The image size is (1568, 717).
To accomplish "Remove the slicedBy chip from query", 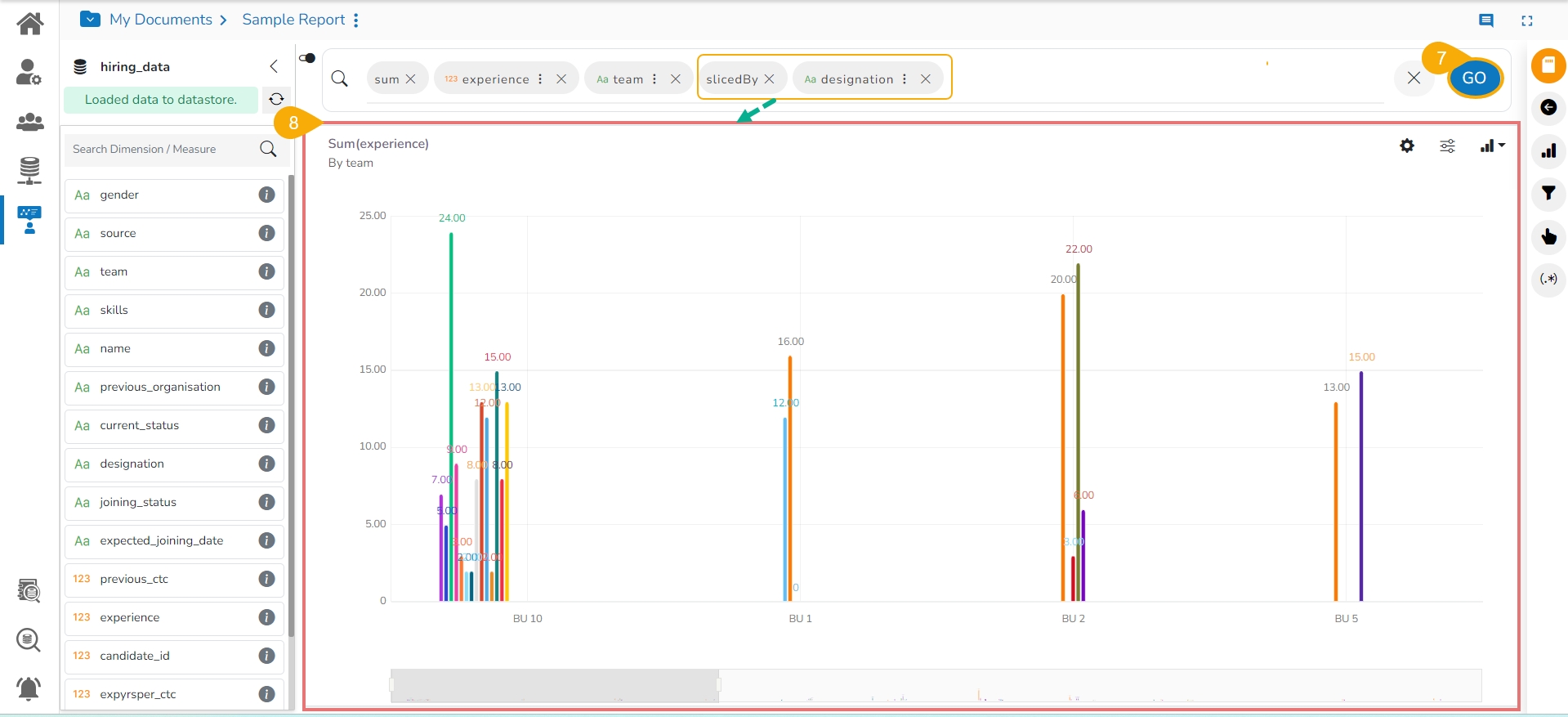I will [x=770, y=79].
